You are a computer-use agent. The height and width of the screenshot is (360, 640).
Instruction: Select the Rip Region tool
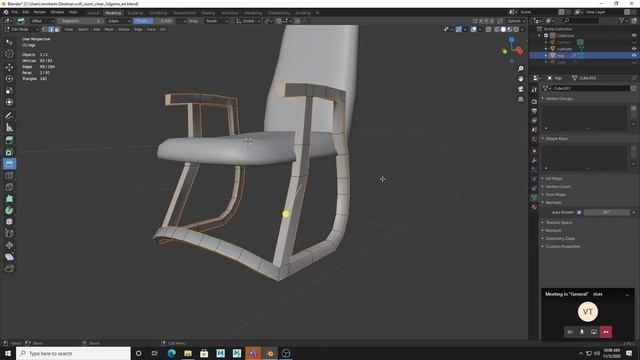pyautogui.click(x=9, y=268)
